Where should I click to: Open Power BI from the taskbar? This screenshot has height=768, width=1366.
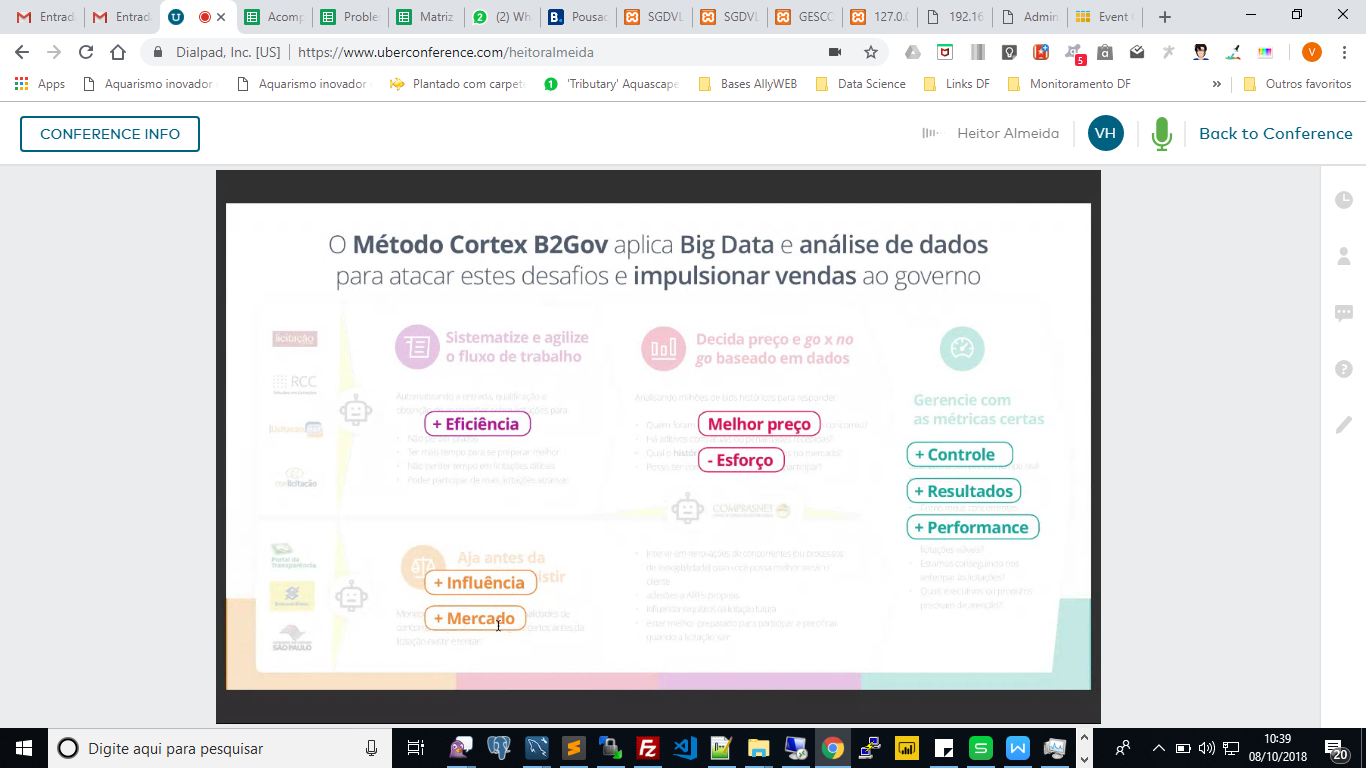click(x=907, y=748)
